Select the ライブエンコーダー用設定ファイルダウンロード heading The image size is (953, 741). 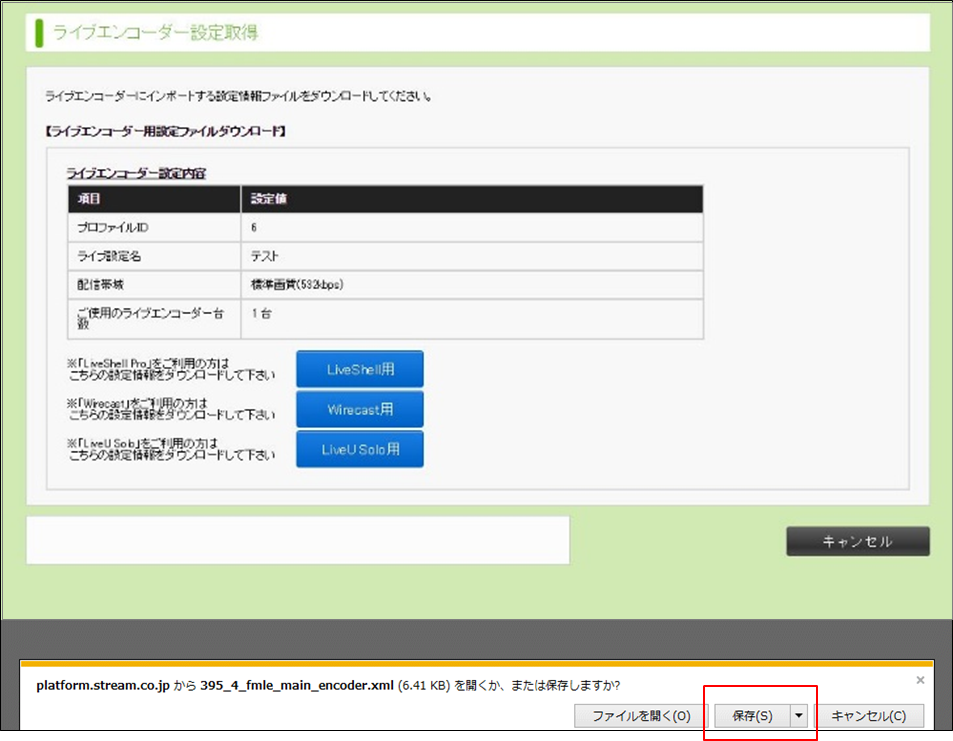pos(165,131)
